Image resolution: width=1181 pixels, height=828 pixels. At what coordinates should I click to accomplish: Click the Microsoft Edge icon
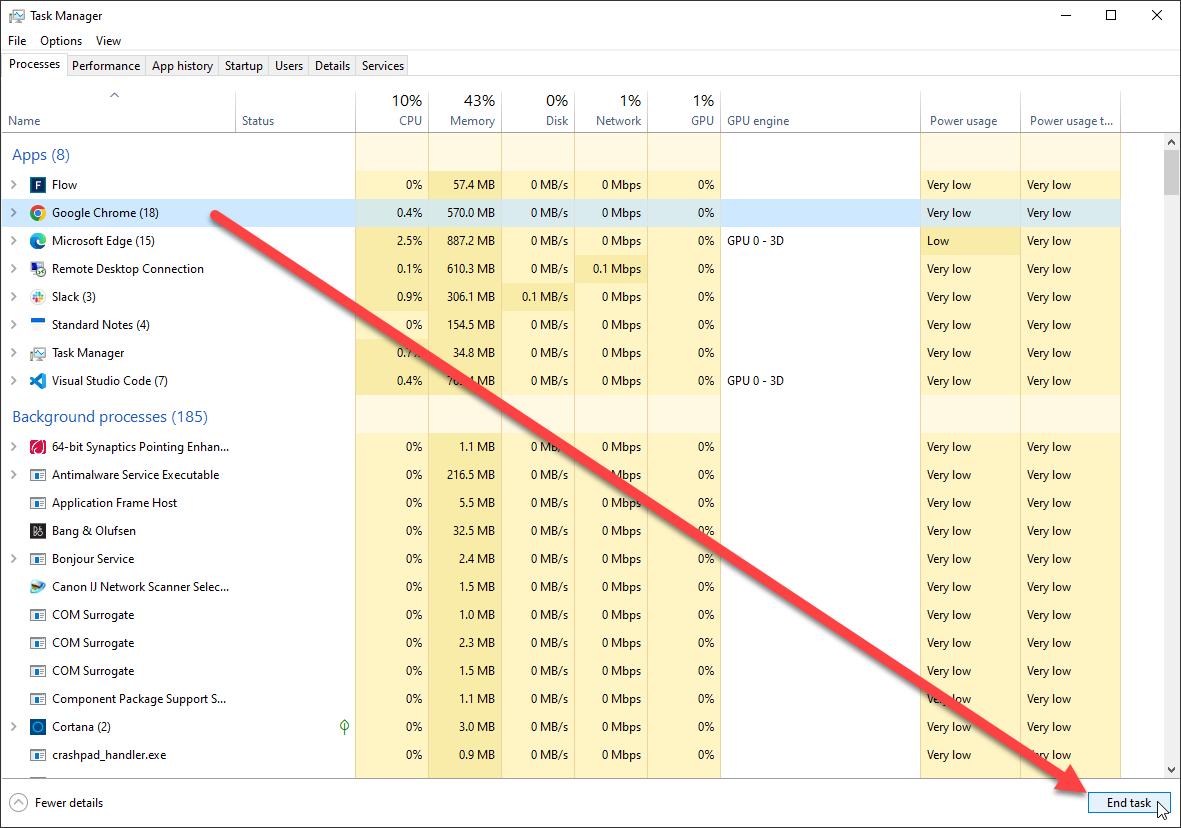coord(38,241)
